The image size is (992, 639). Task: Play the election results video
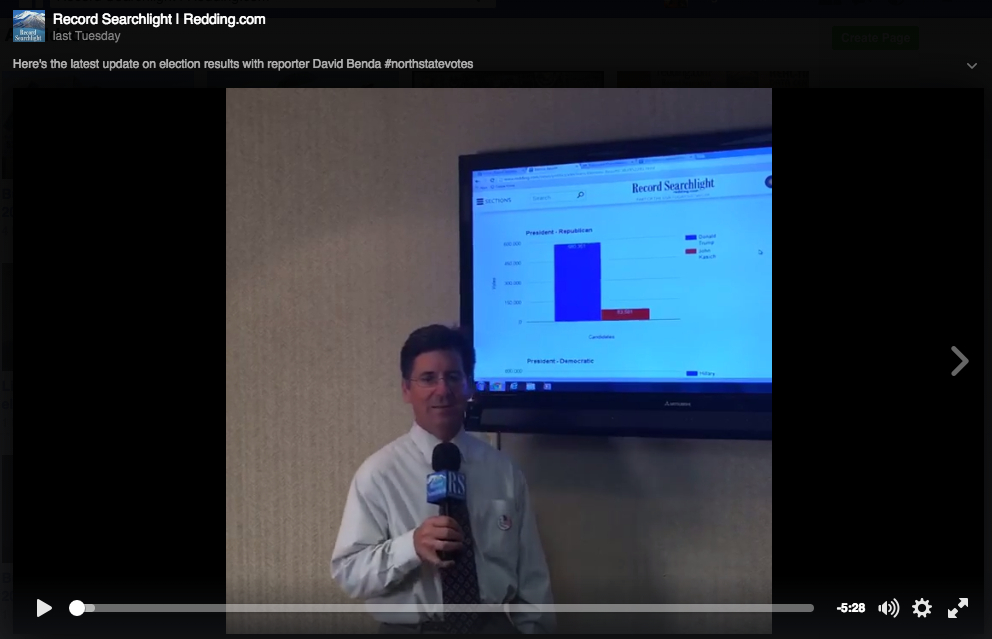point(44,608)
